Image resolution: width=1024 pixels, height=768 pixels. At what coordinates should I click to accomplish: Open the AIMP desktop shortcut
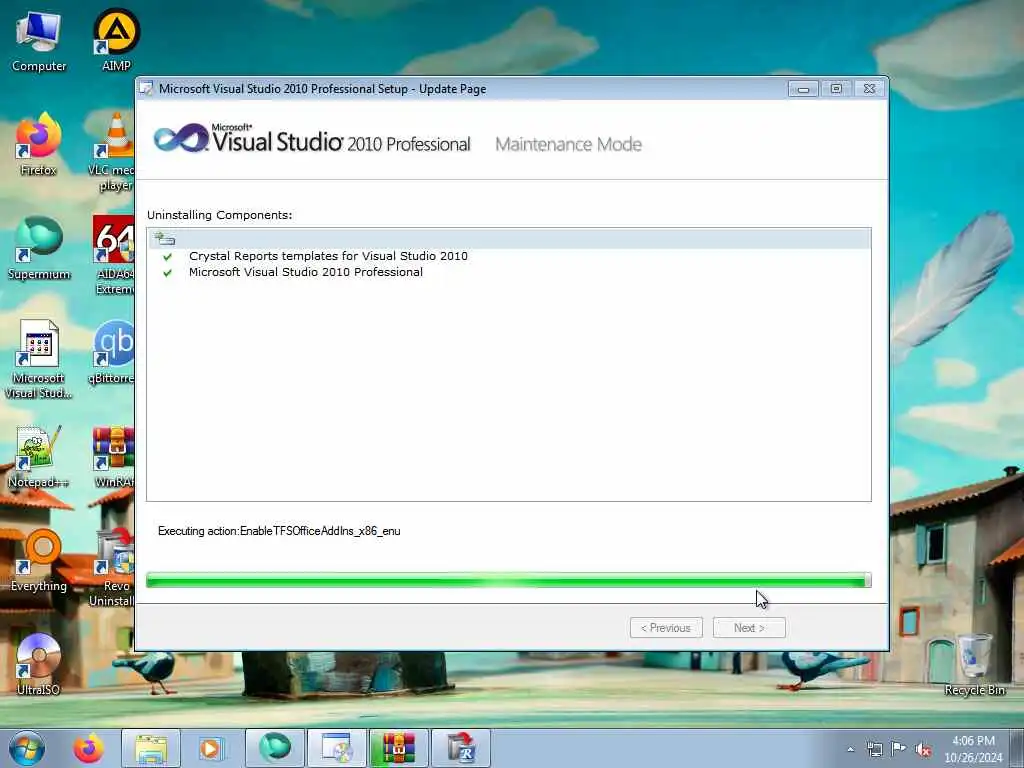tap(116, 41)
